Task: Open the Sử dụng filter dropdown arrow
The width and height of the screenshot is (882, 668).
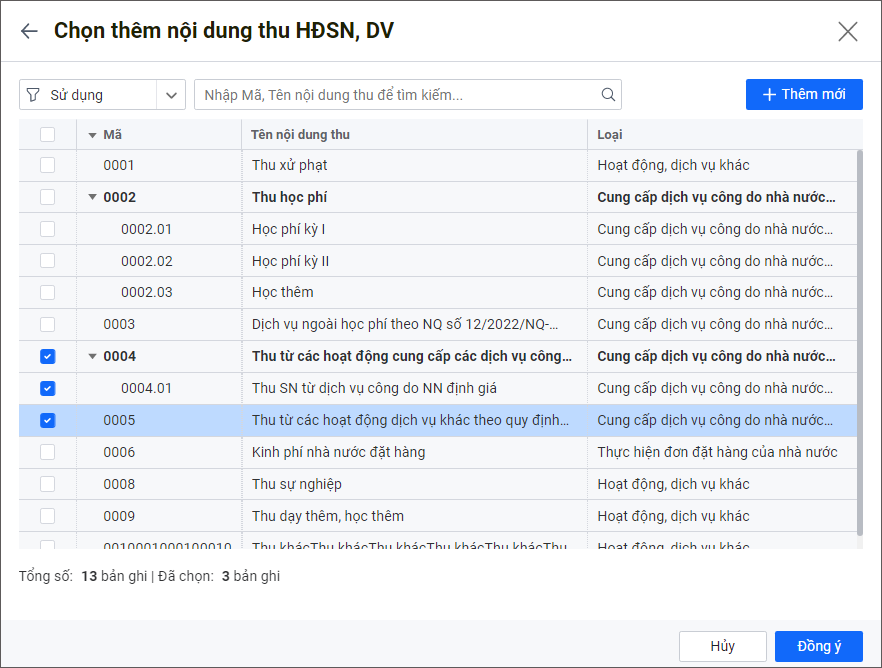Action: coord(171,95)
